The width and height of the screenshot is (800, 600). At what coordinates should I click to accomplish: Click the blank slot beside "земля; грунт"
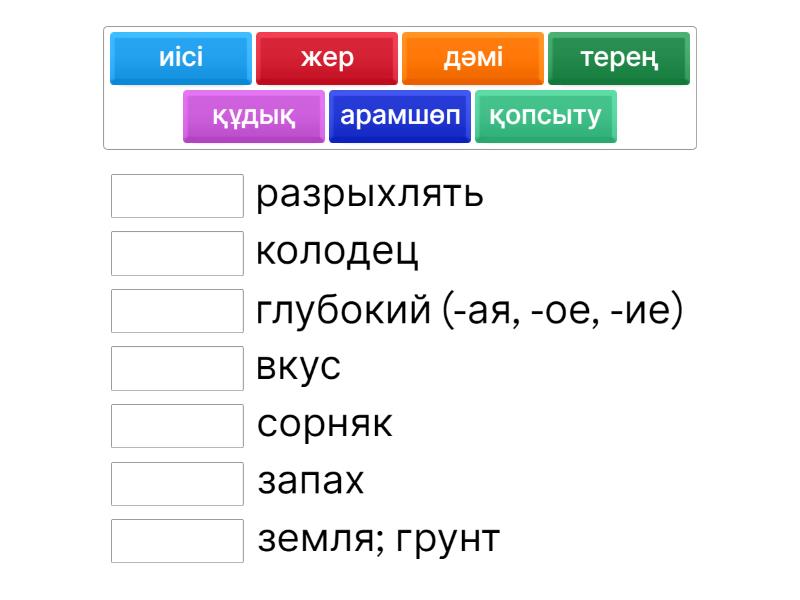[x=178, y=540]
